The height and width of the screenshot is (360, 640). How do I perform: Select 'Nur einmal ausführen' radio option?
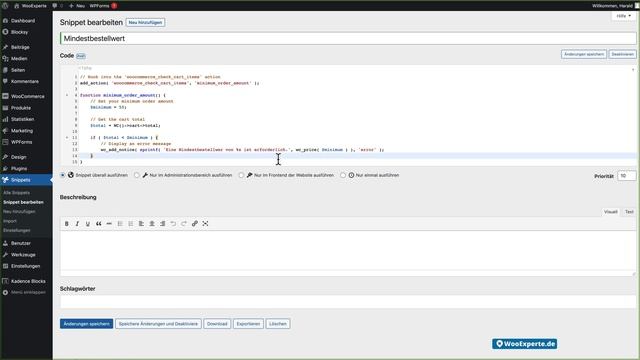point(343,175)
